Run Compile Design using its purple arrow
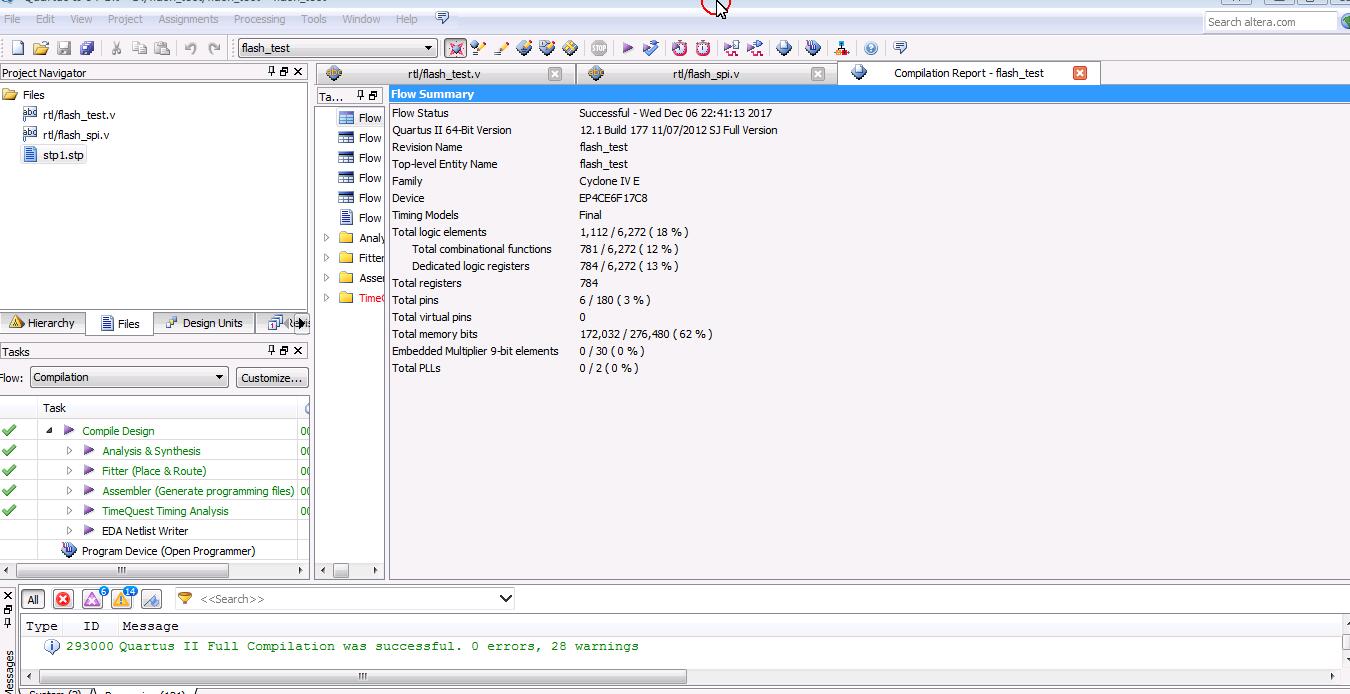The height and width of the screenshot is (694, 1350). coord(69,431)
